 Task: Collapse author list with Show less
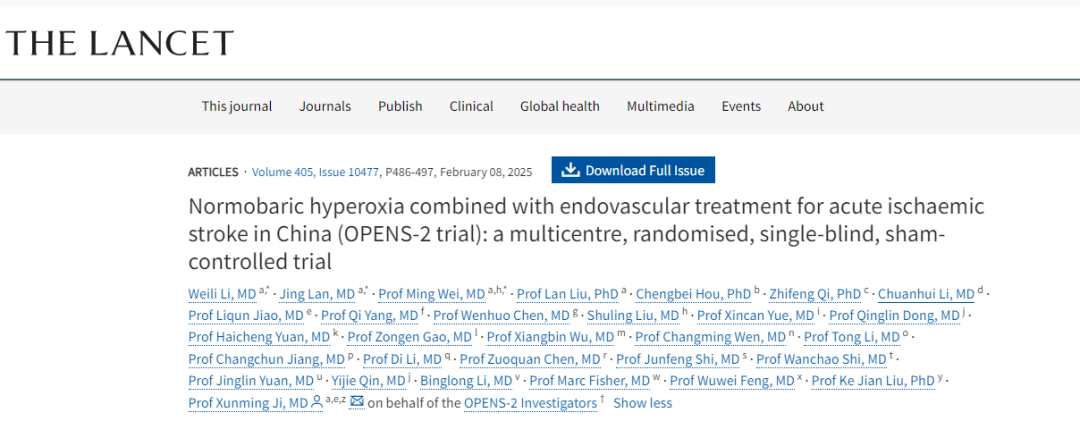[x=642, y=403]
